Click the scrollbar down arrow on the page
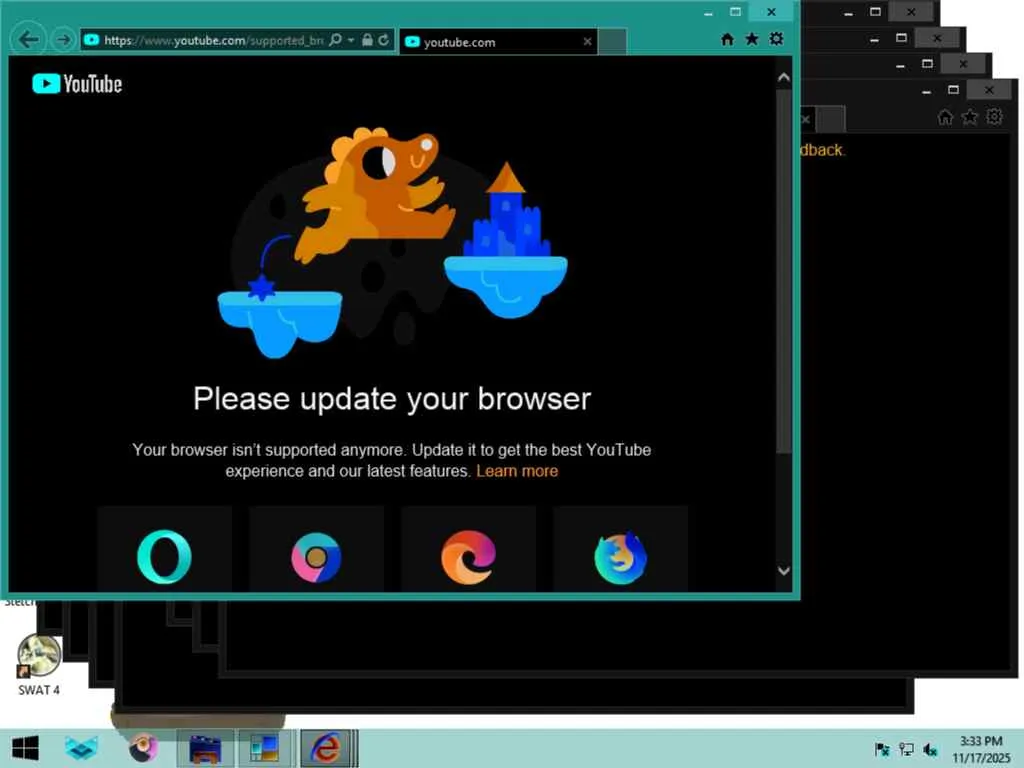 tap(784, 571)
